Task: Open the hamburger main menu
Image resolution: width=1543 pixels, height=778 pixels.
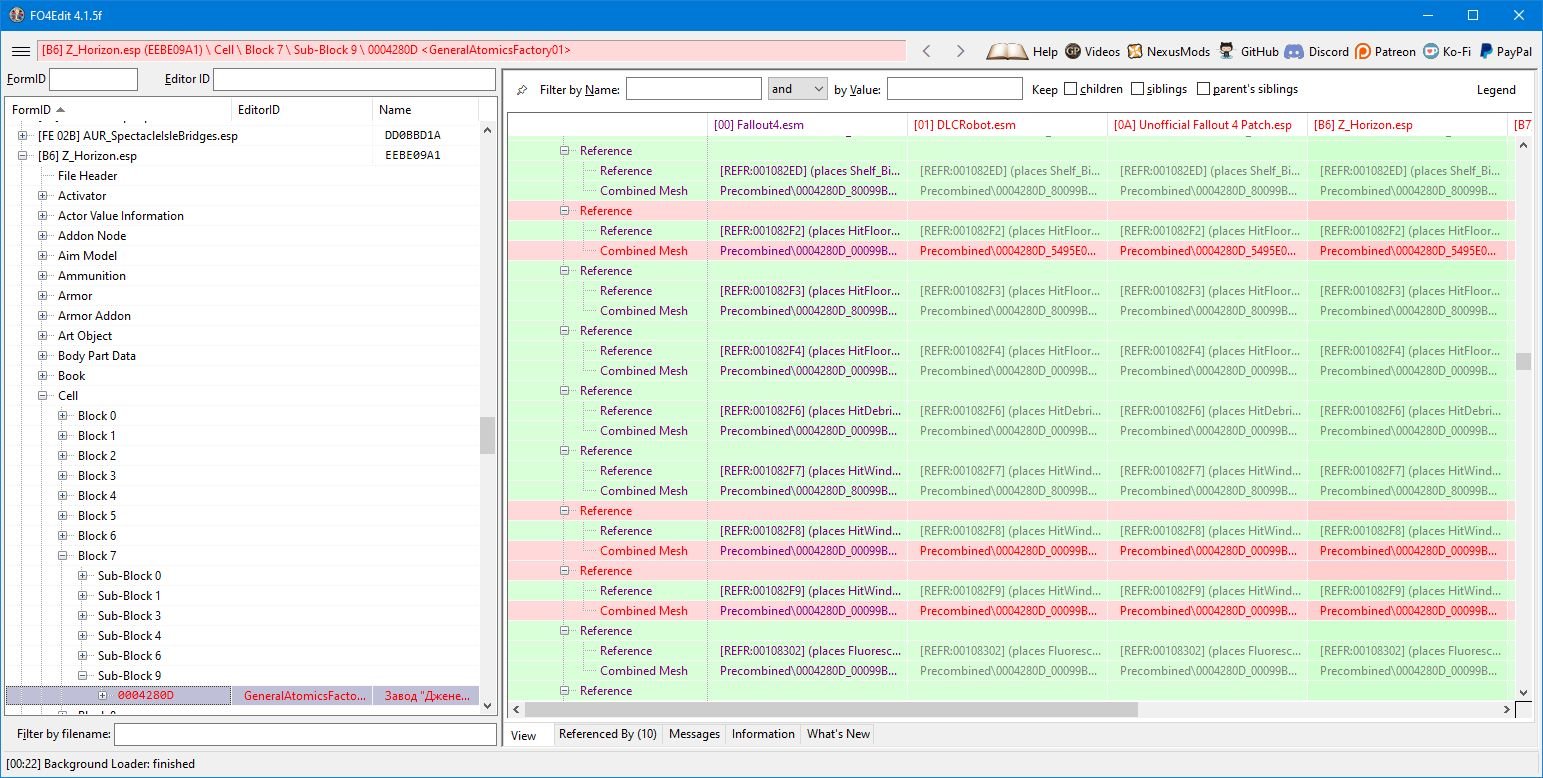Action: 20,51
